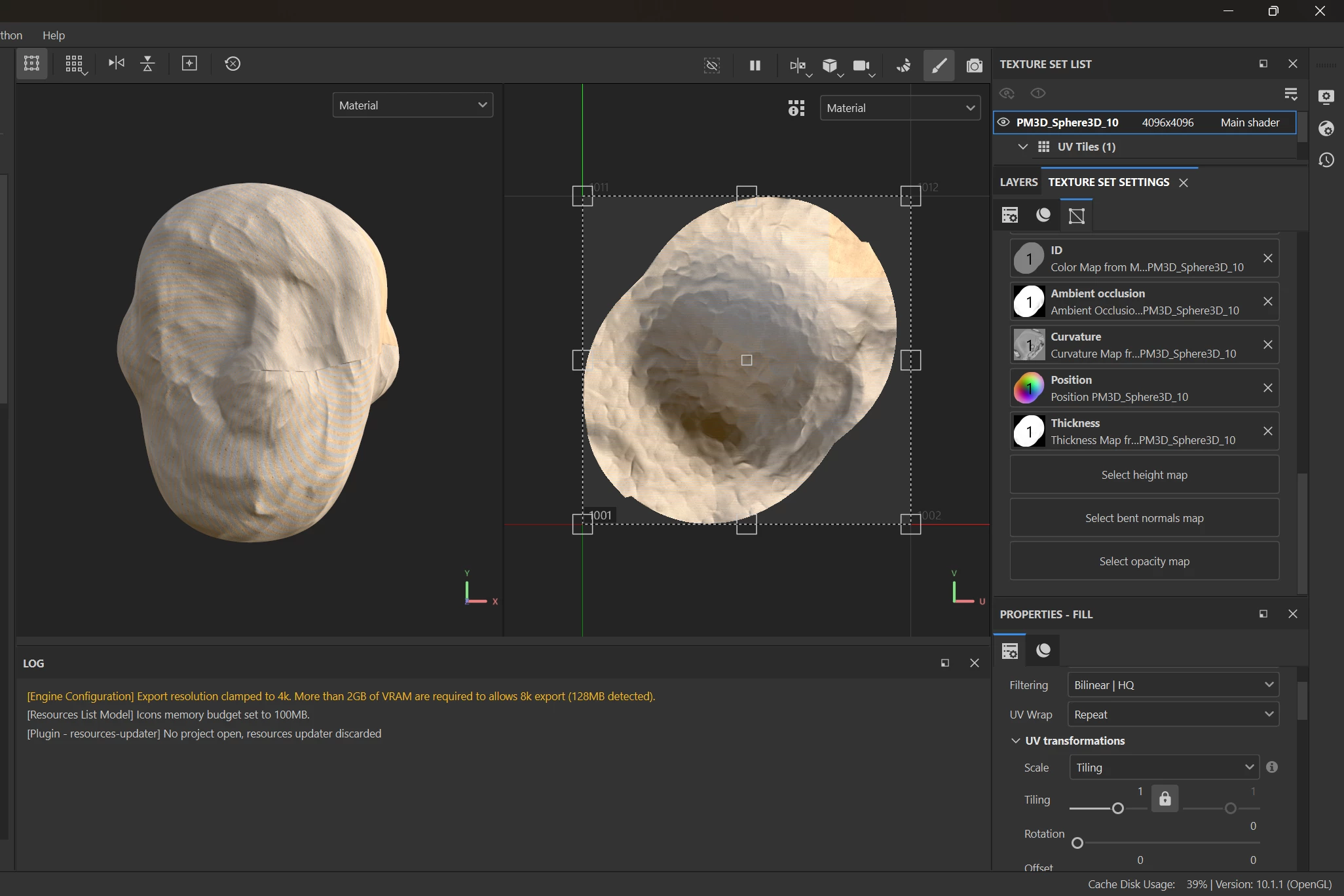The height and width of the screenshot is (896, 1344).
Task: Click Select height map button
Action: click(1144, 475)
